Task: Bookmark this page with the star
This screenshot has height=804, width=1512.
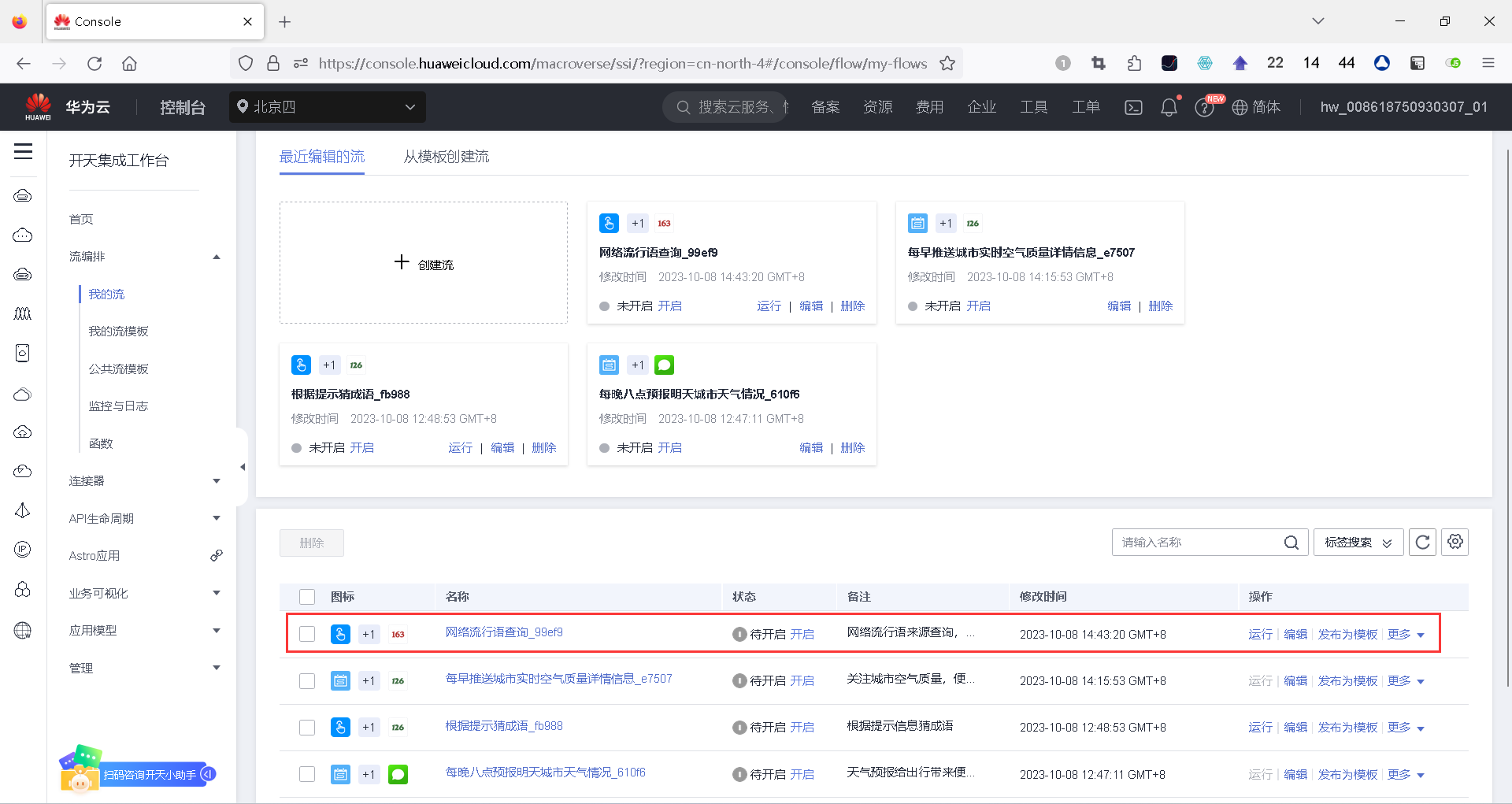Action: 947,64
